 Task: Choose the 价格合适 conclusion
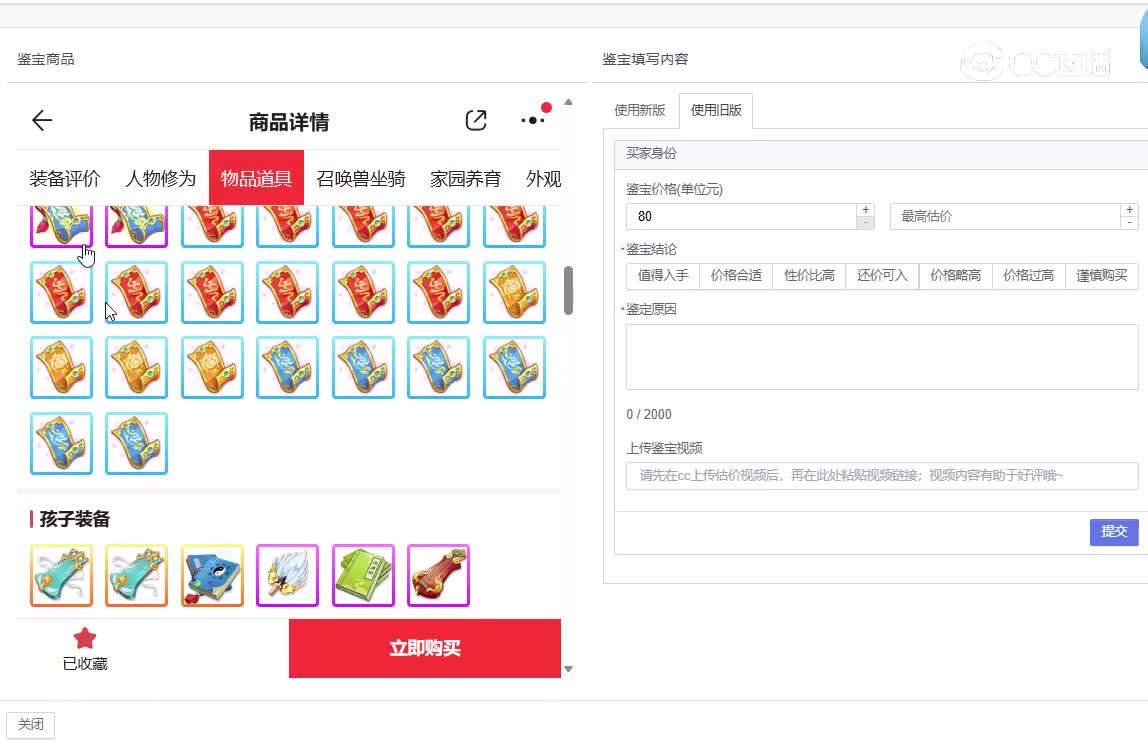coord(737,275)
